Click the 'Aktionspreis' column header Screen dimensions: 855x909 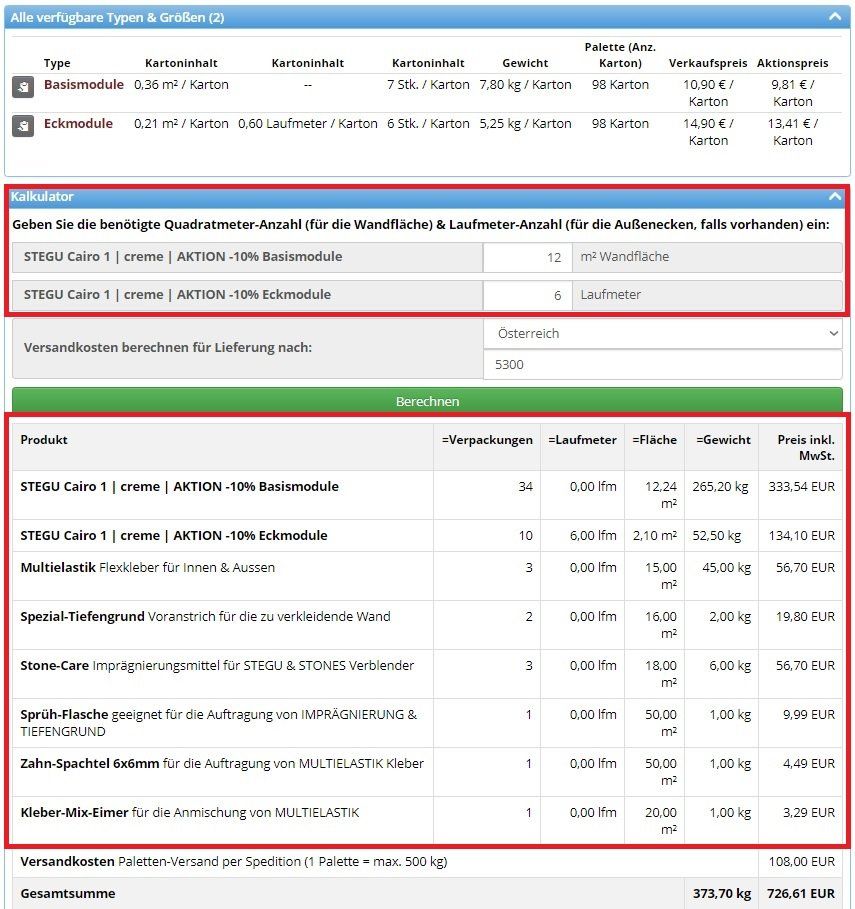pyautogui.click(x=792, y=63)
